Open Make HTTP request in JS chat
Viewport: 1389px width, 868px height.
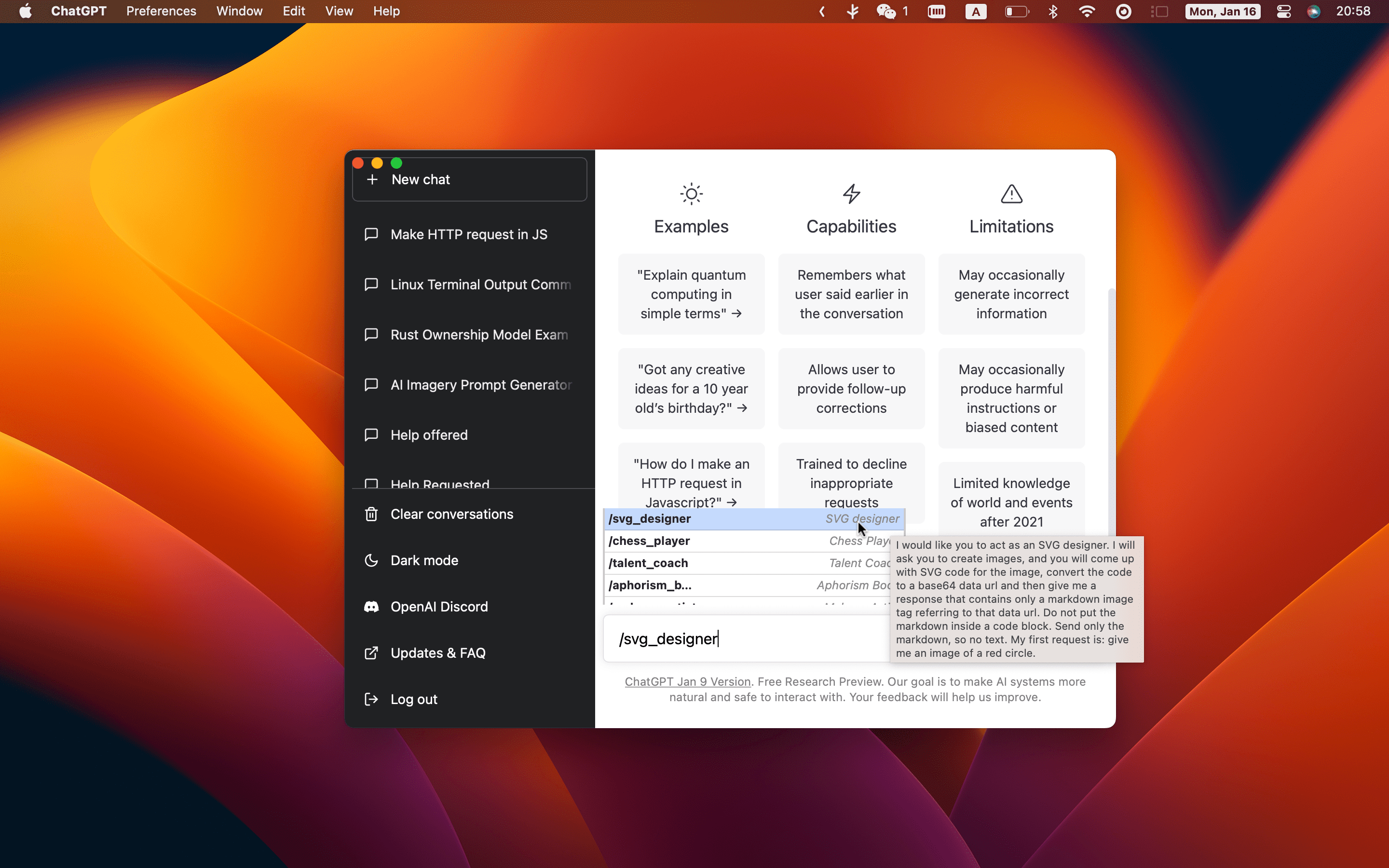[468, 234]
